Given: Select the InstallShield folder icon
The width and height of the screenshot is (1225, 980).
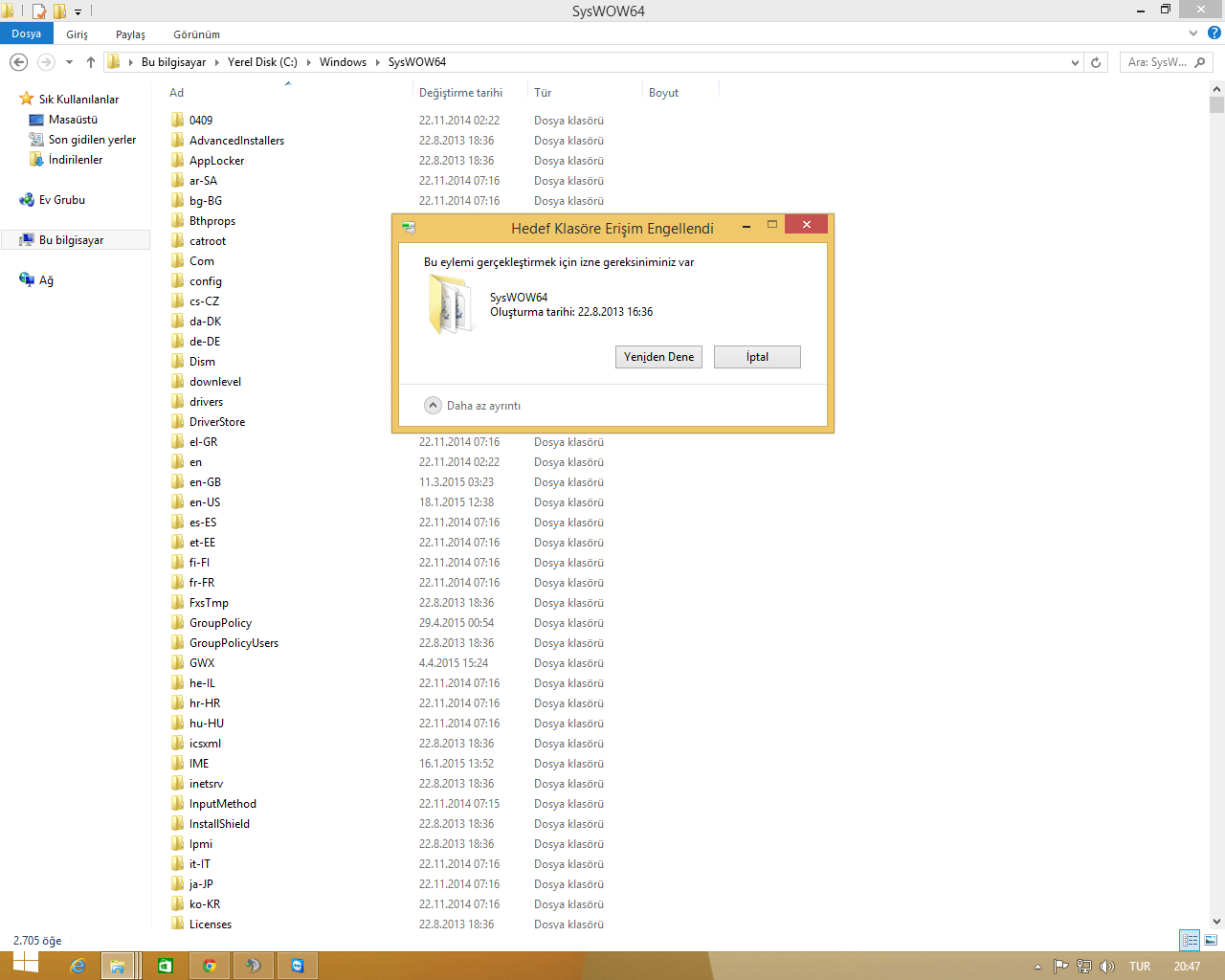Looking at the screenshot, I should 178,824.
